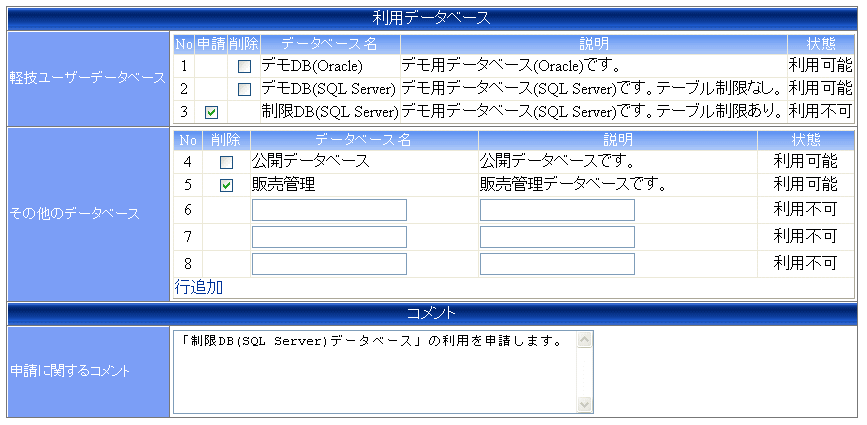Focus description field in row 7

click(557, 237)
